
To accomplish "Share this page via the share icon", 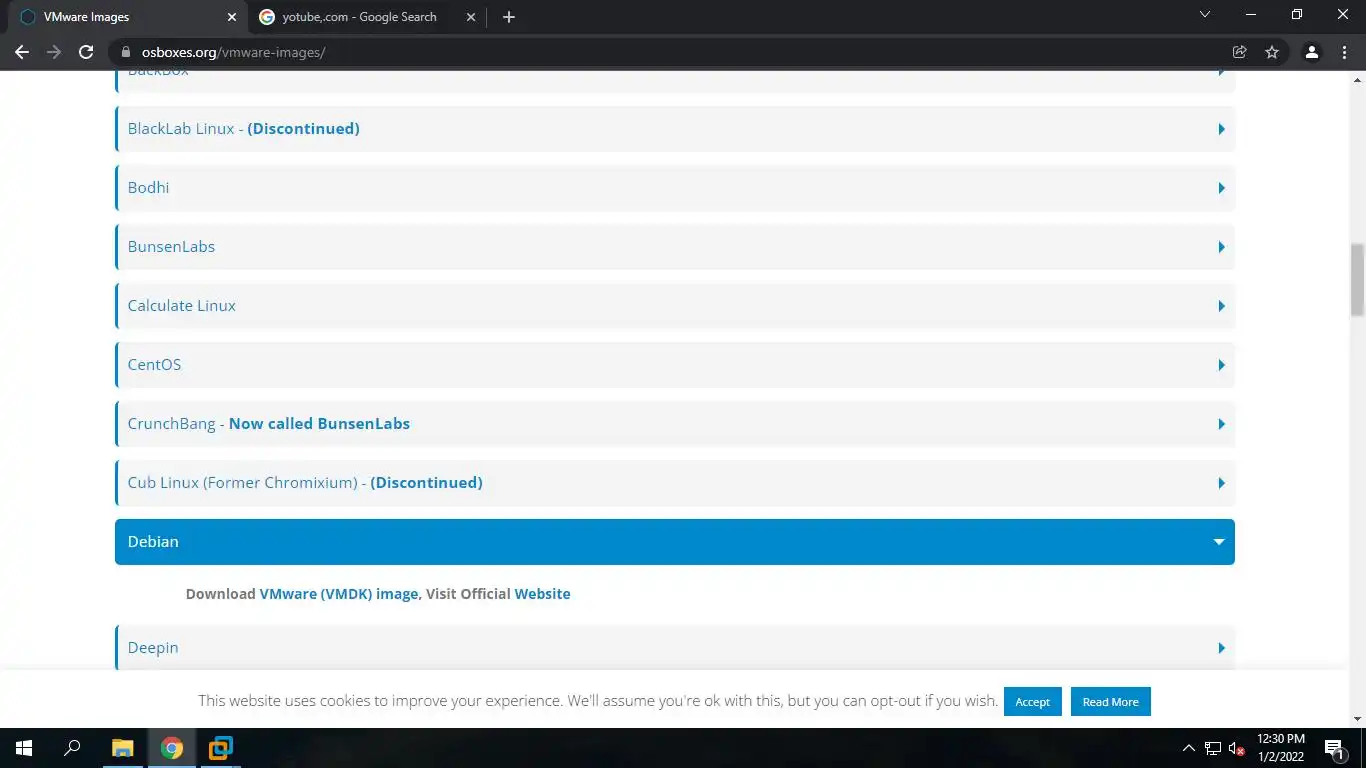I will (1240, 52).
